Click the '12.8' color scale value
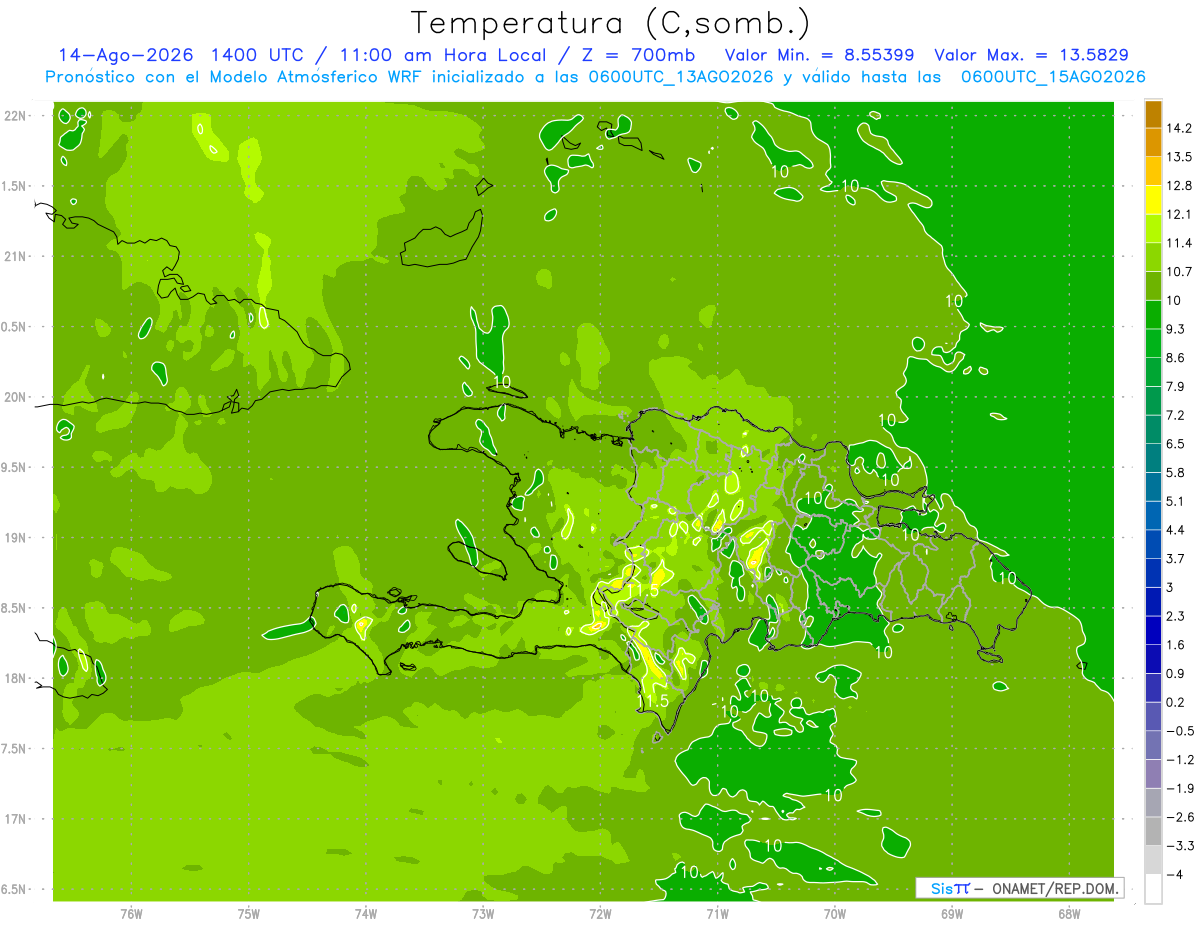The image size is (1200, 927). tap(1179, 186)
